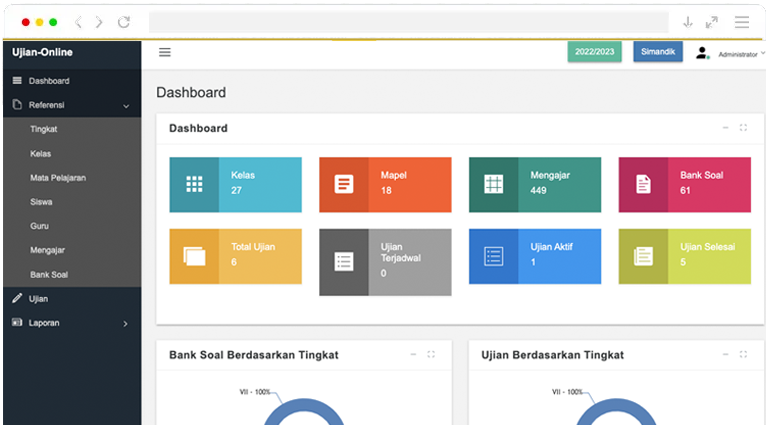
Task: Click the Total Ujian stacked windows icon
Action: click(194, 256)
